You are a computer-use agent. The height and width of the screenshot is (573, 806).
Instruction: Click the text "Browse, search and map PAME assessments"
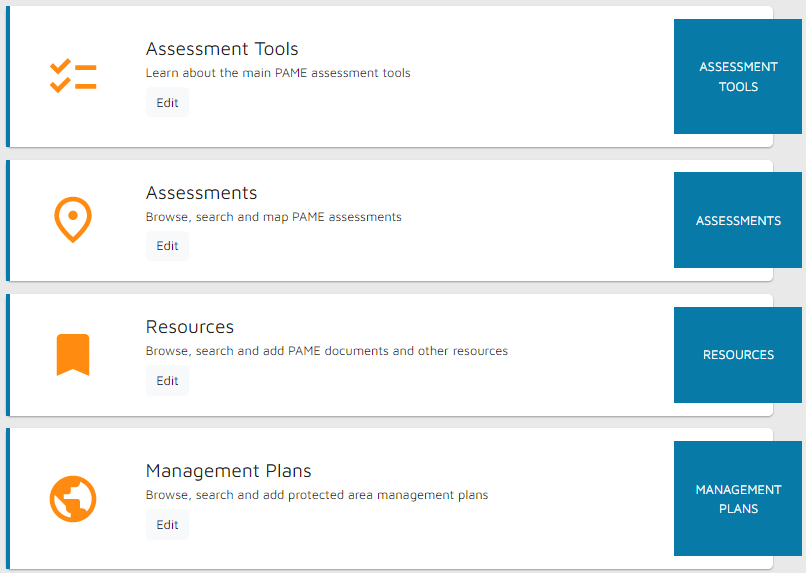pos(274,217)
